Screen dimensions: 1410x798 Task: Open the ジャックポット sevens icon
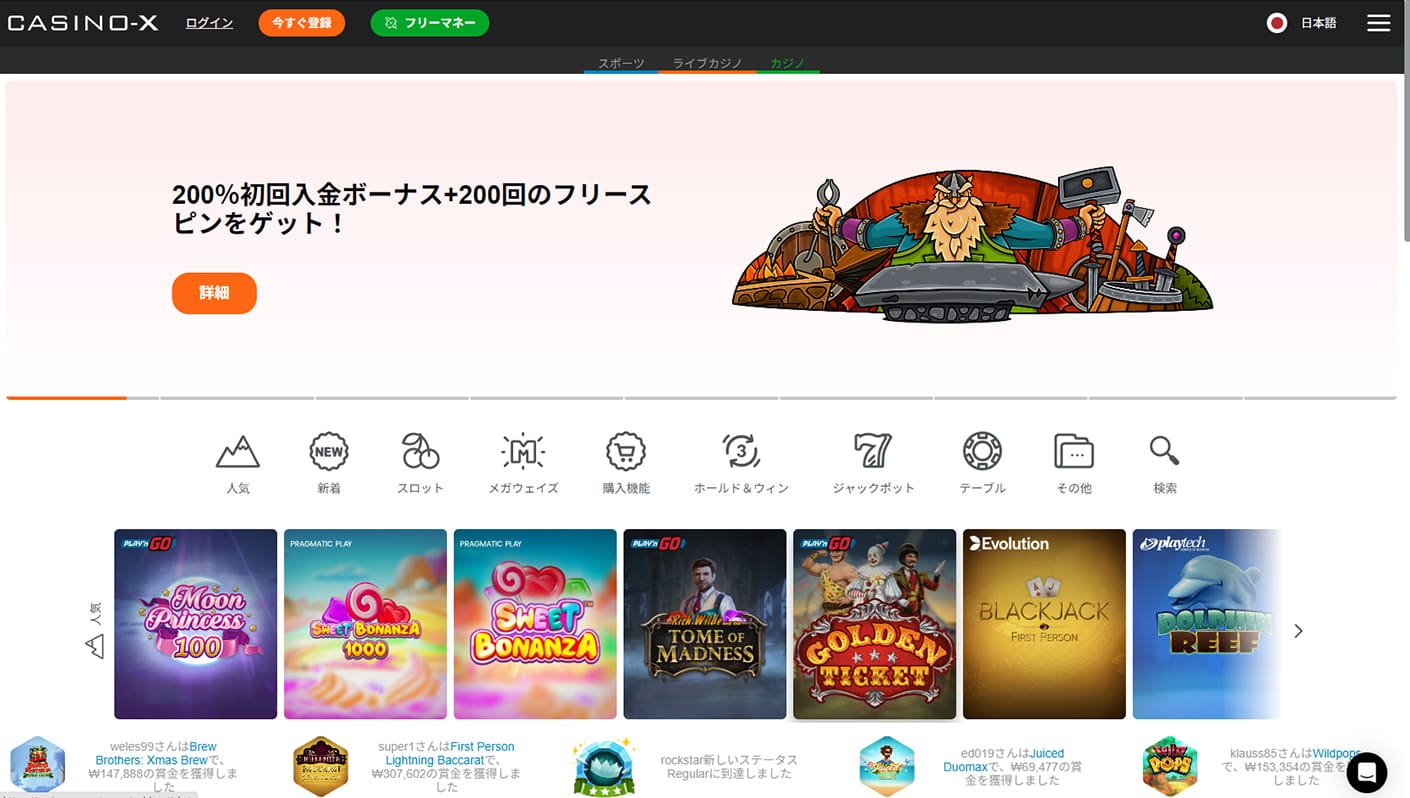[x=873, y=452]
